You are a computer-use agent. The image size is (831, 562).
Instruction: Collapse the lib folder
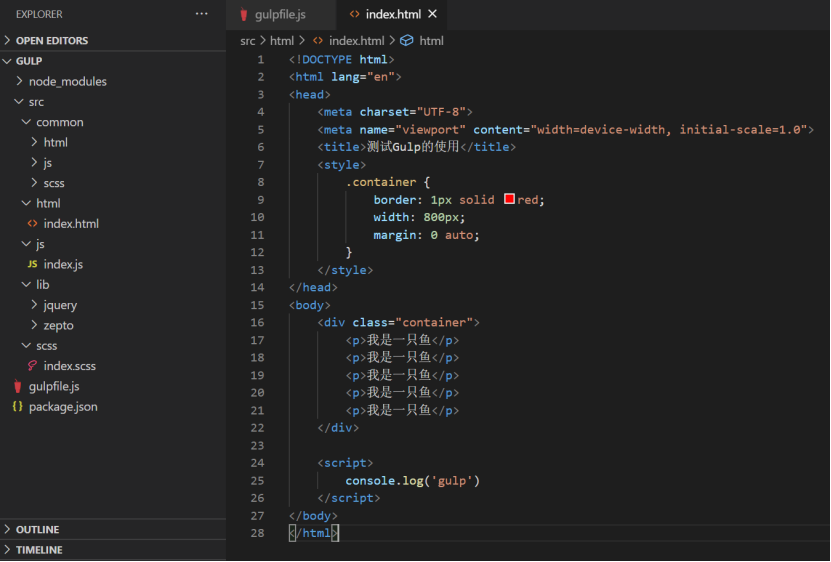click(113, 285)
